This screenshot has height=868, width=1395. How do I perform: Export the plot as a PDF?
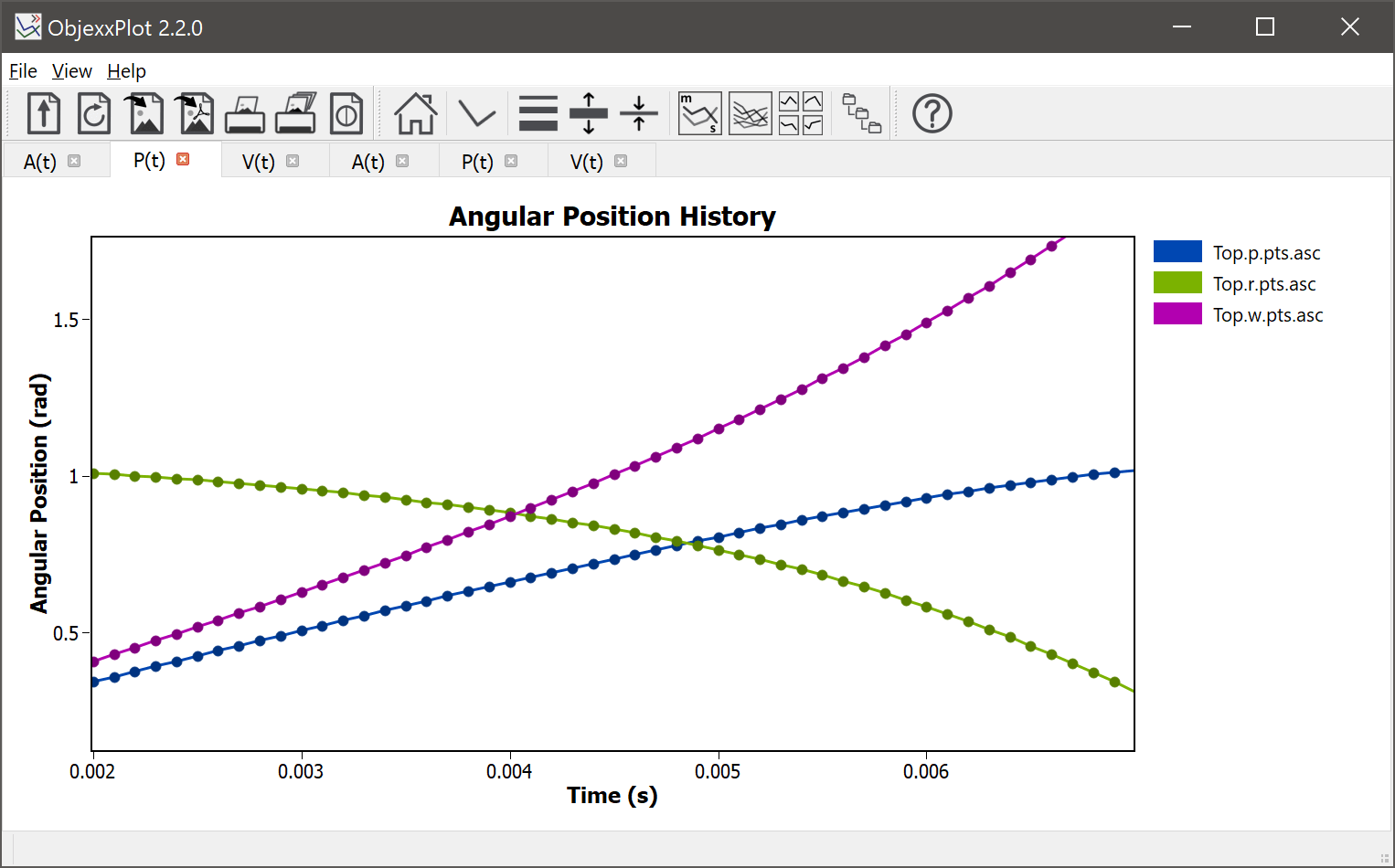point(194,112)
